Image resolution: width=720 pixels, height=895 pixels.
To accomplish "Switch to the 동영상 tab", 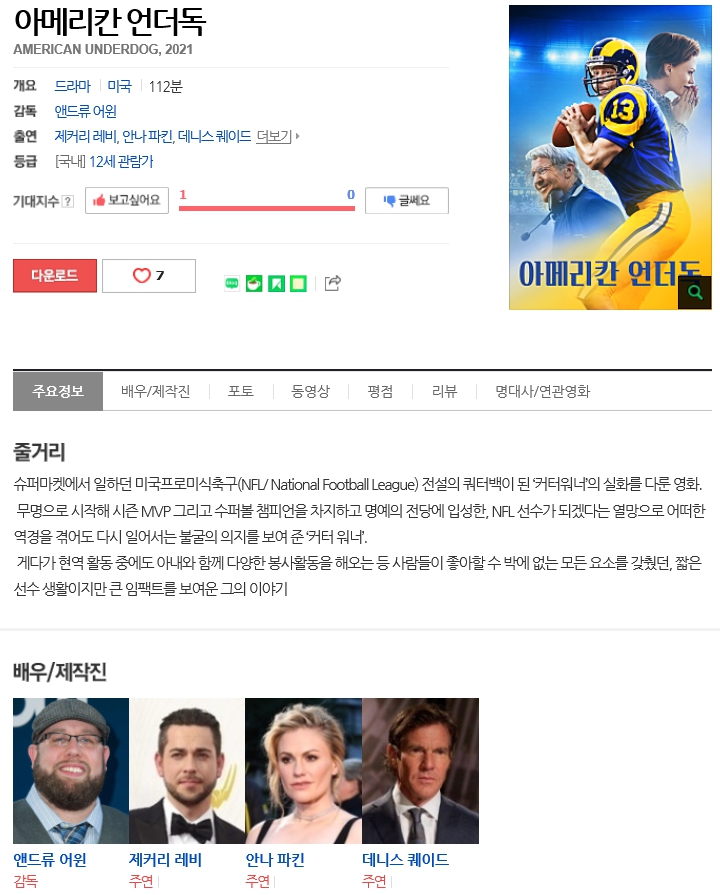I will [x=310, y=391].
